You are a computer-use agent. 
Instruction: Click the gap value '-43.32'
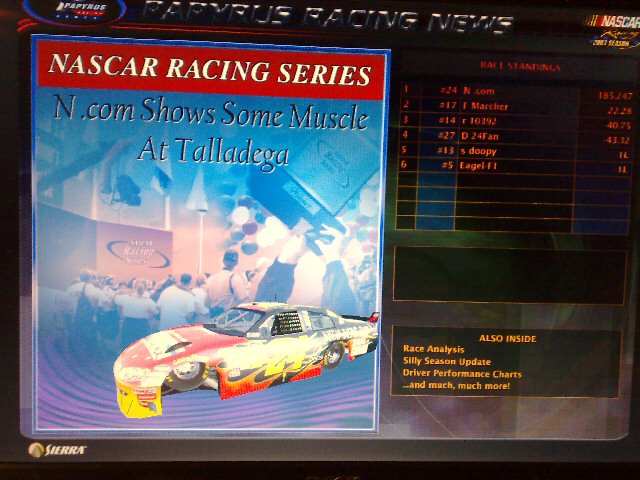(617, 140)
